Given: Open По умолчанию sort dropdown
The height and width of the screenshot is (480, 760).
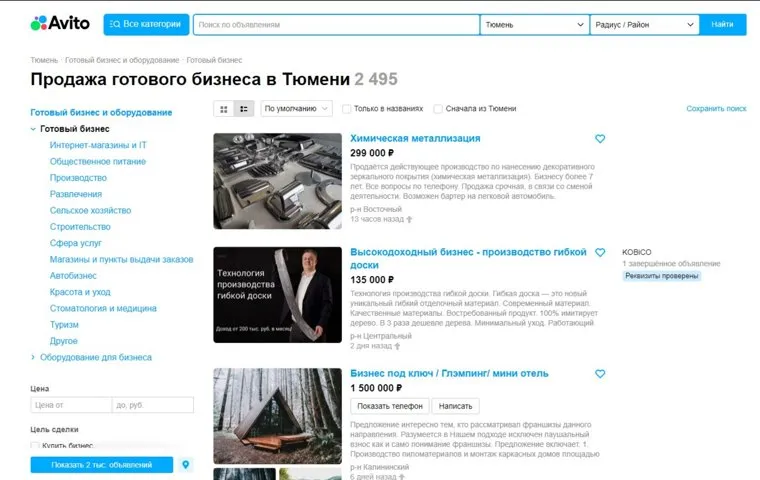Looking at the screenshot, I should pyautogui.click(x=297, y=109).
